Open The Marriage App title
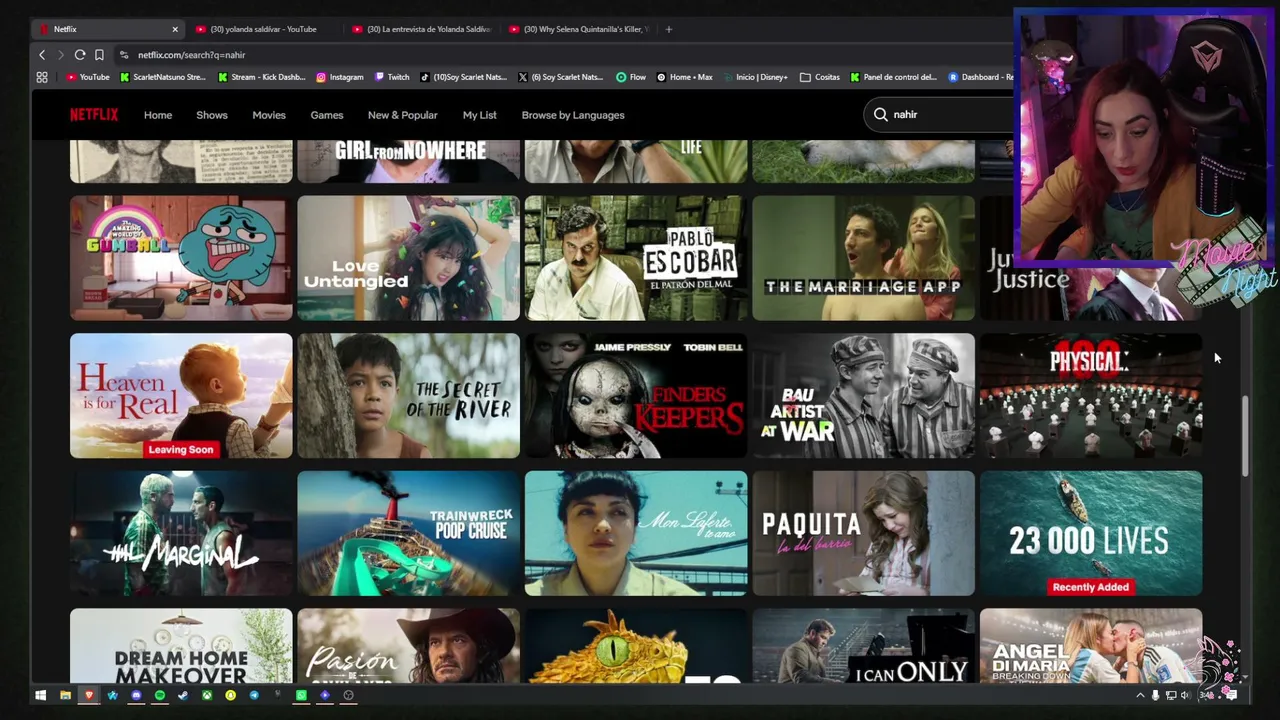The width and height of the screenshot is (1280, 720). point(863,258)
